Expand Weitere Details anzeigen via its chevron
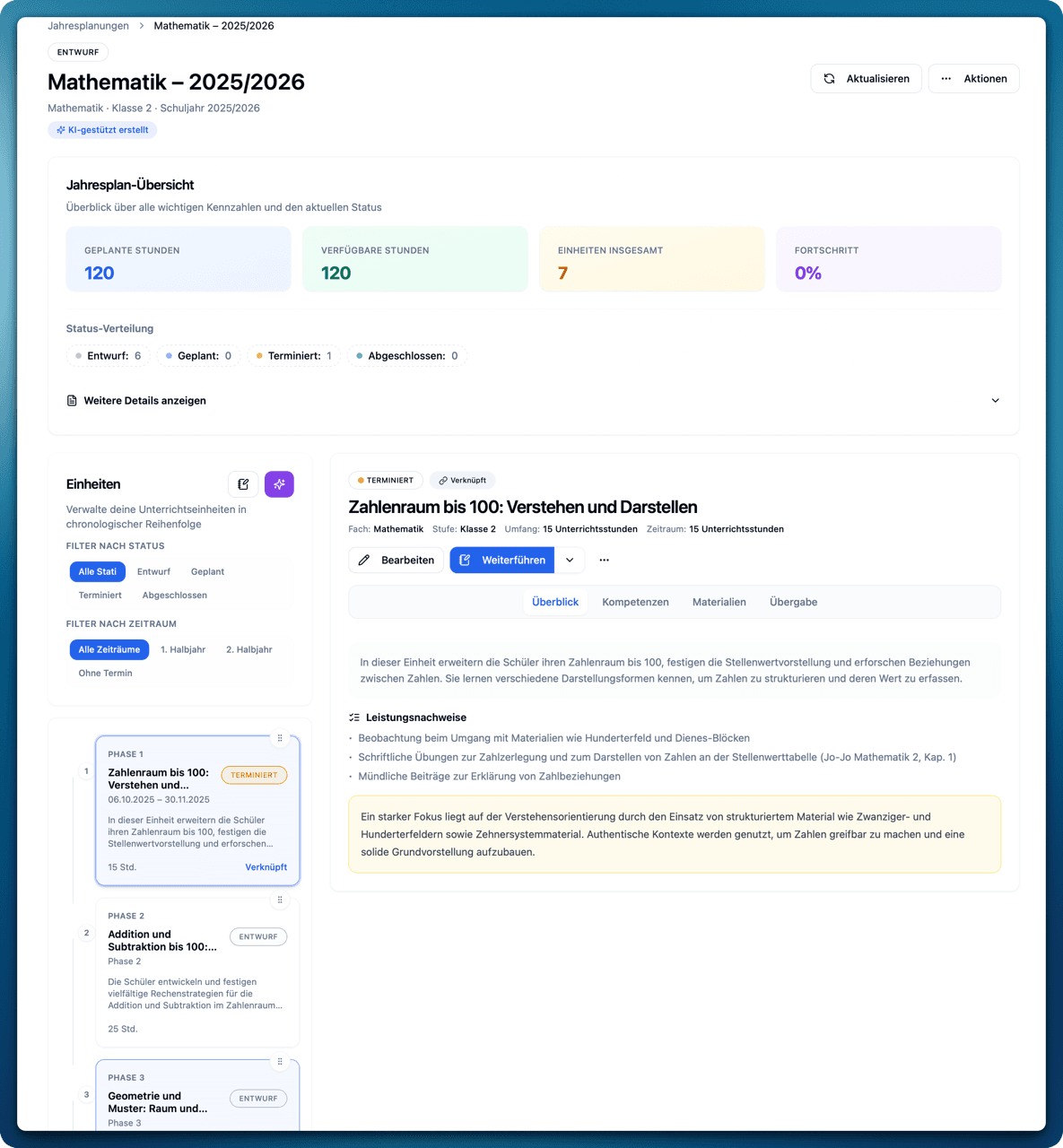The image size is (1063, 1148). [x=995, y=401]
